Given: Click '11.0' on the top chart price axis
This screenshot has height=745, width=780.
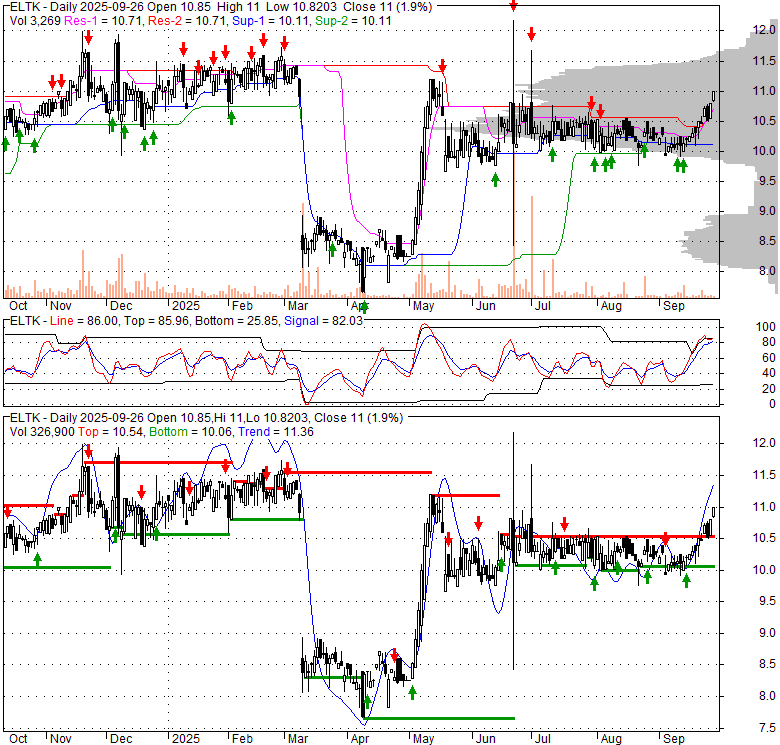Looking at the screenshot, I should click(764, 91).
